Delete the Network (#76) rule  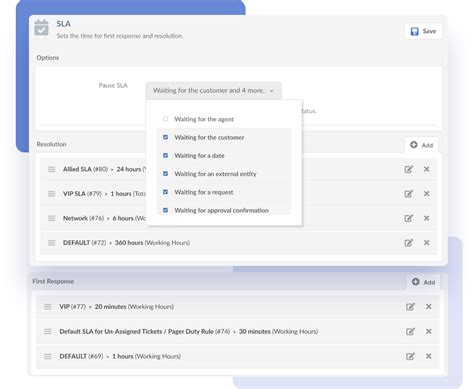(426, 218)
